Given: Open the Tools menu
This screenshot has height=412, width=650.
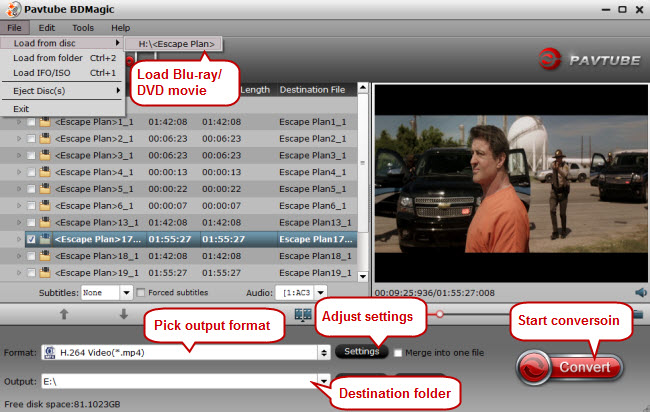Looking at the screenshot, I should 83,28.
